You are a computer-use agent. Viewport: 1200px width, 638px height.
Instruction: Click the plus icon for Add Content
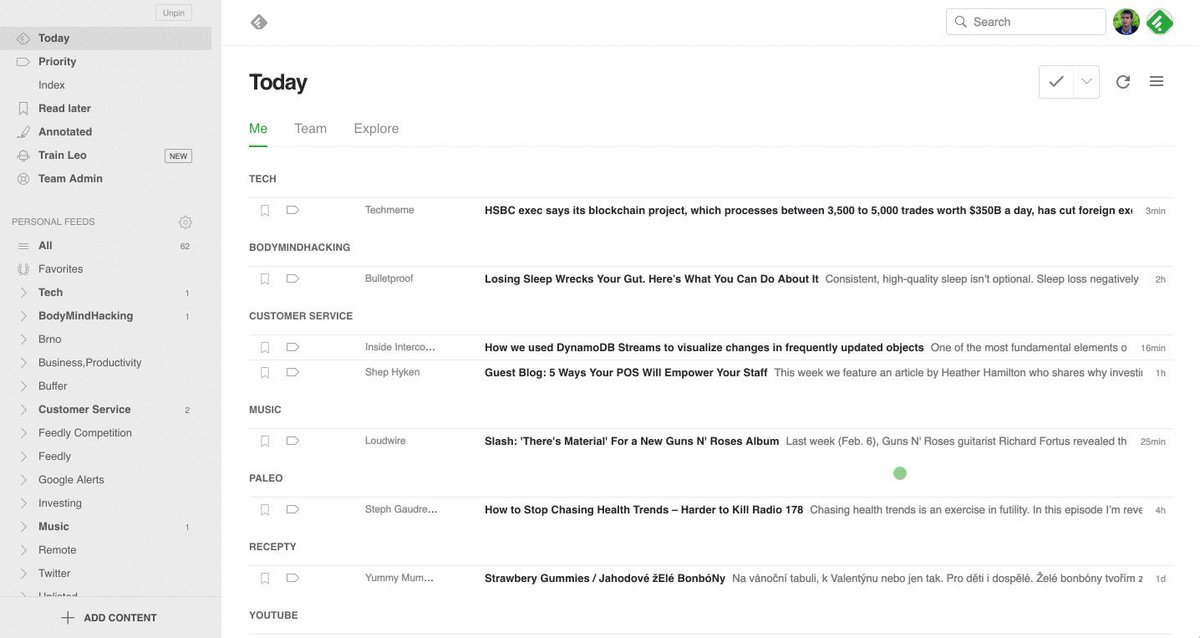pyautogui.click(x=67, y=618)
